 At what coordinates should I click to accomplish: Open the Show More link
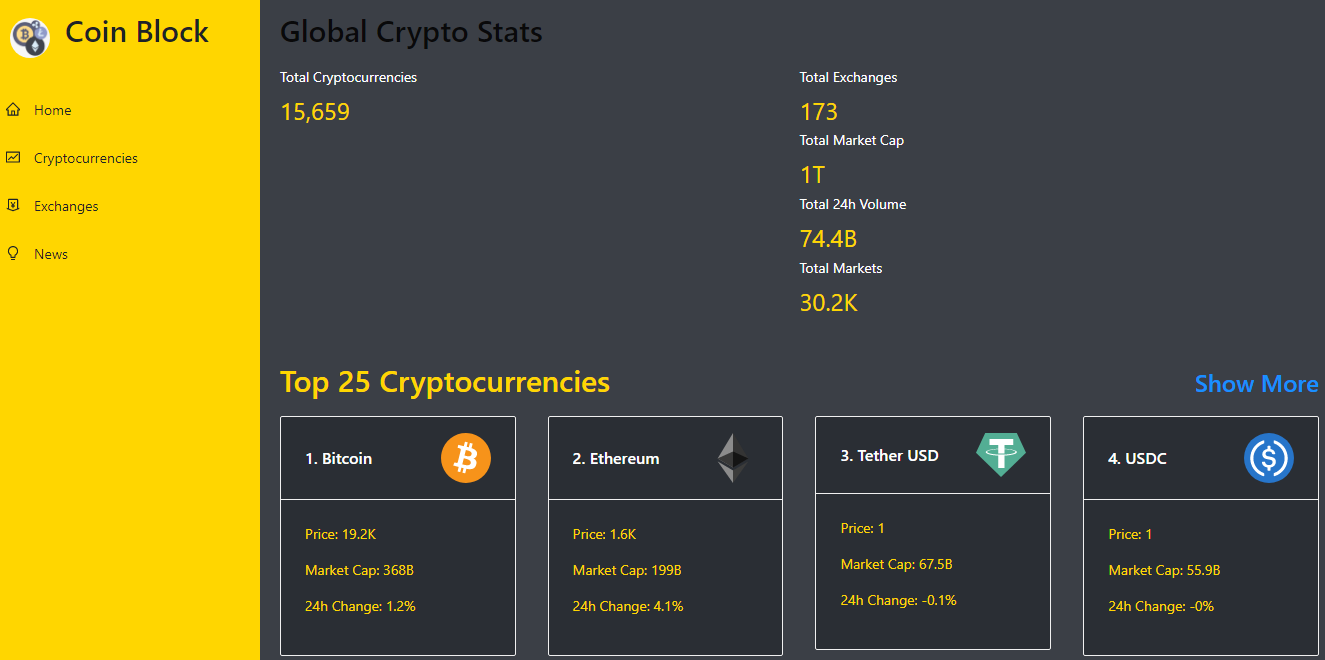1256,384
